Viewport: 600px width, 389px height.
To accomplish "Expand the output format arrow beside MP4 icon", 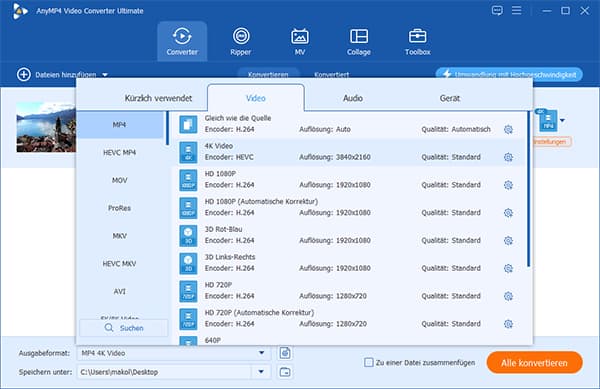I will click(x=562, y=120).
